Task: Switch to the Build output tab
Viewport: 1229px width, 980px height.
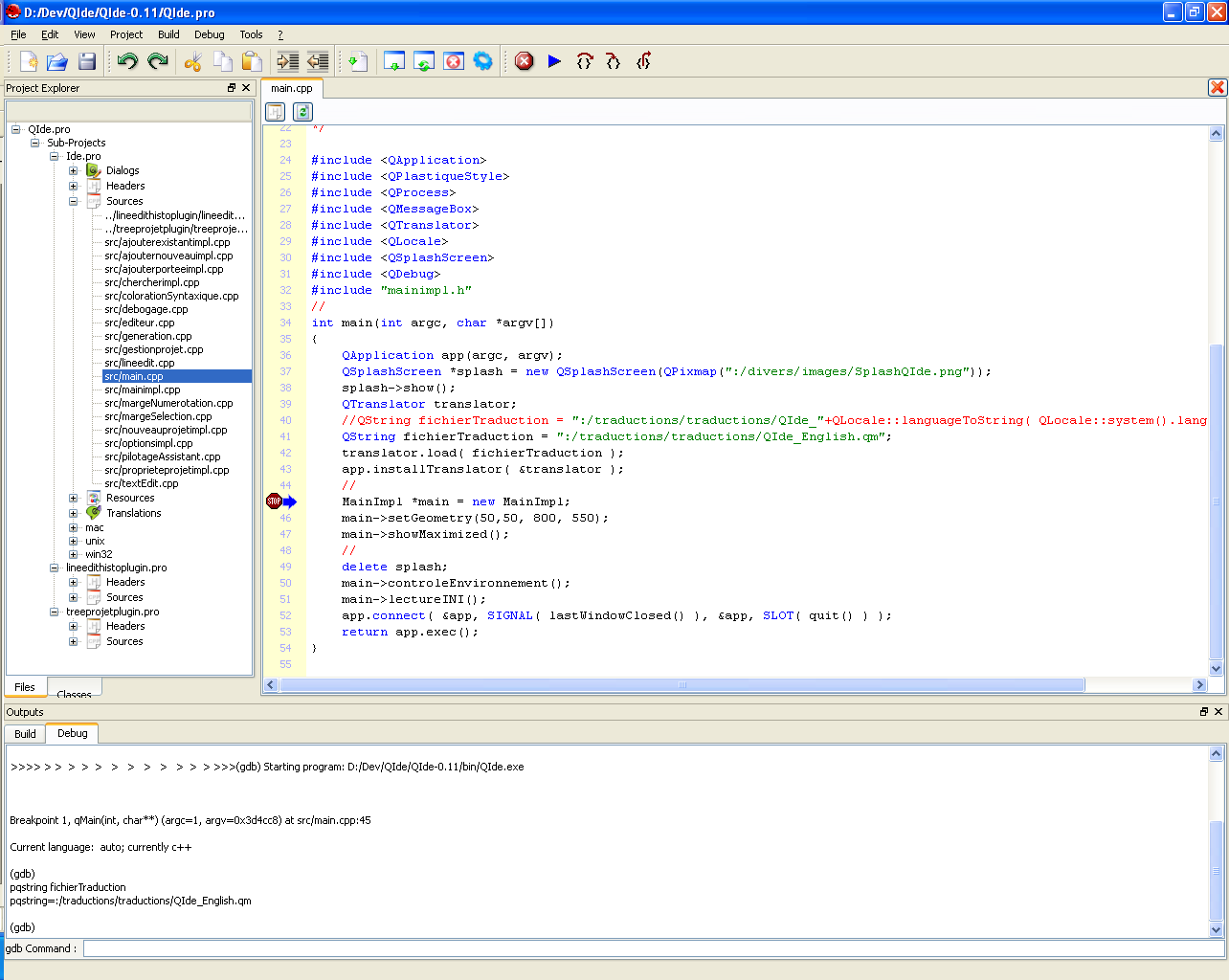Action: [26, 734]
